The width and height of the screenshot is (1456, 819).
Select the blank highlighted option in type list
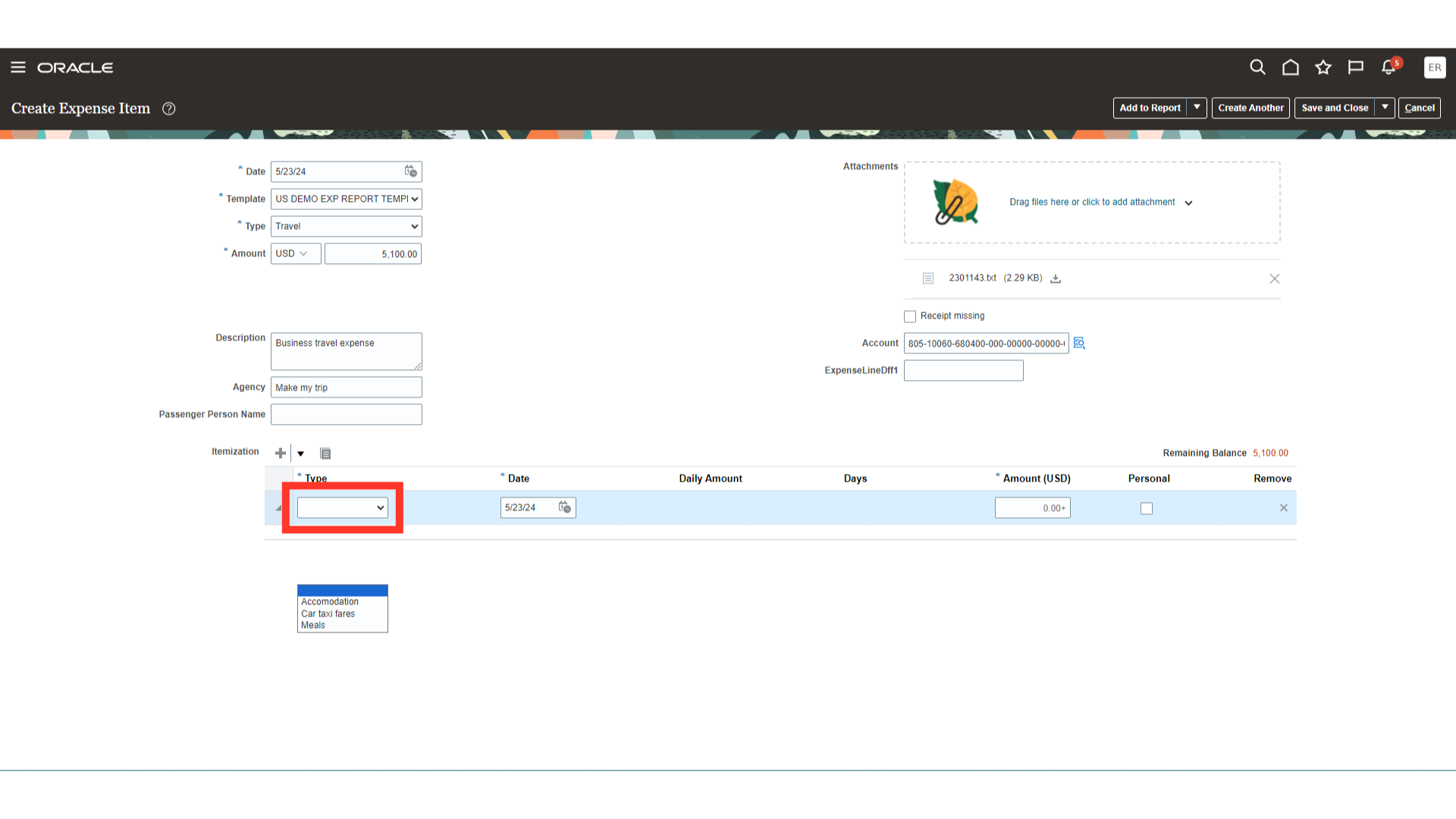coord(343,590)
